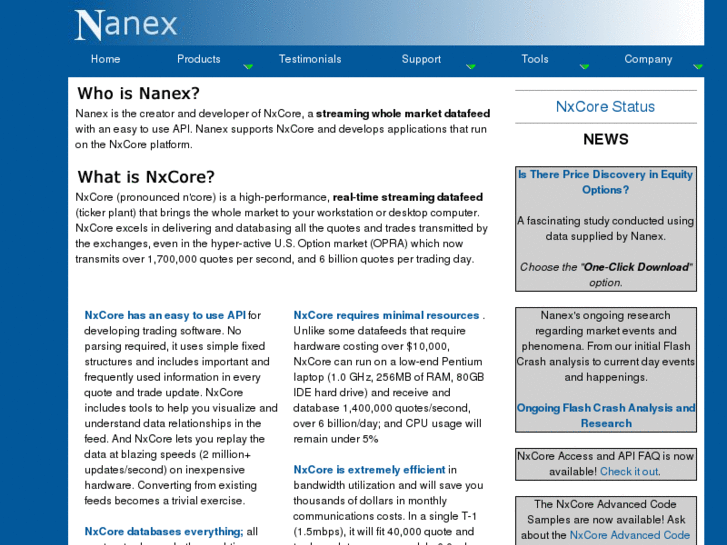Open Ongoing Flash Crash Analysis and Research
This screenshot has width=727, height=545.
click(606, 416)
